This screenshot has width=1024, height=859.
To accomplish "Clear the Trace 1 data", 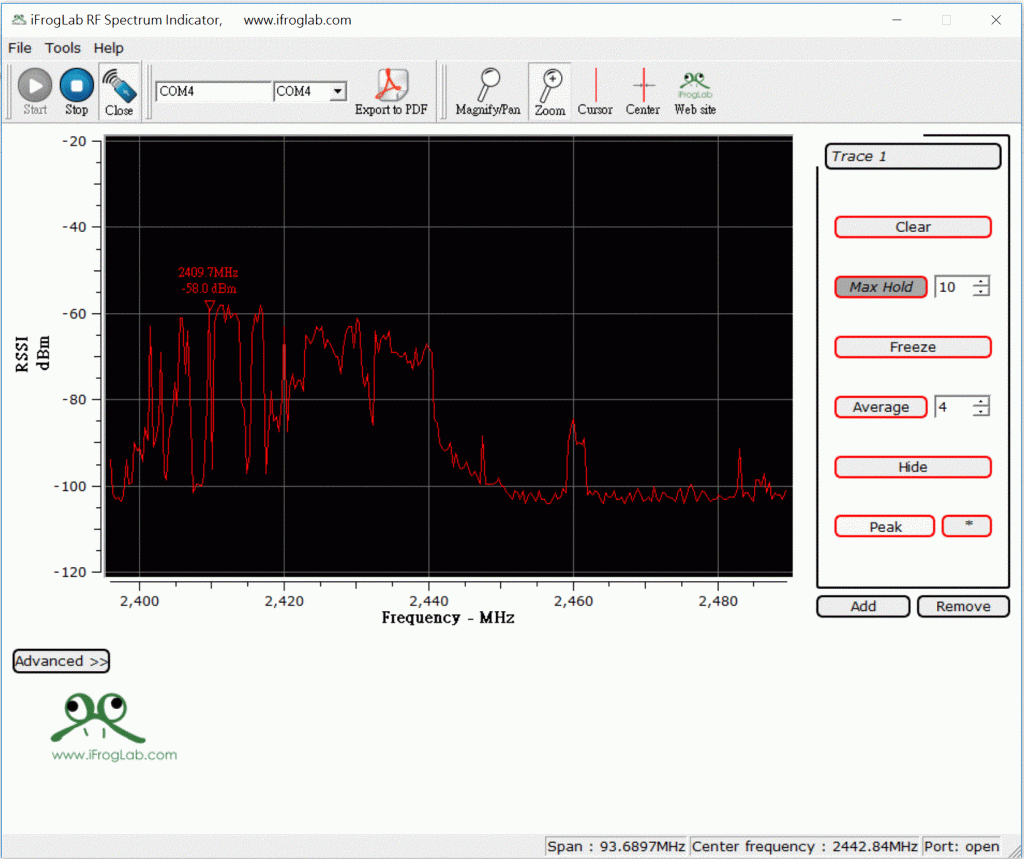I will [x=913, y=227].
